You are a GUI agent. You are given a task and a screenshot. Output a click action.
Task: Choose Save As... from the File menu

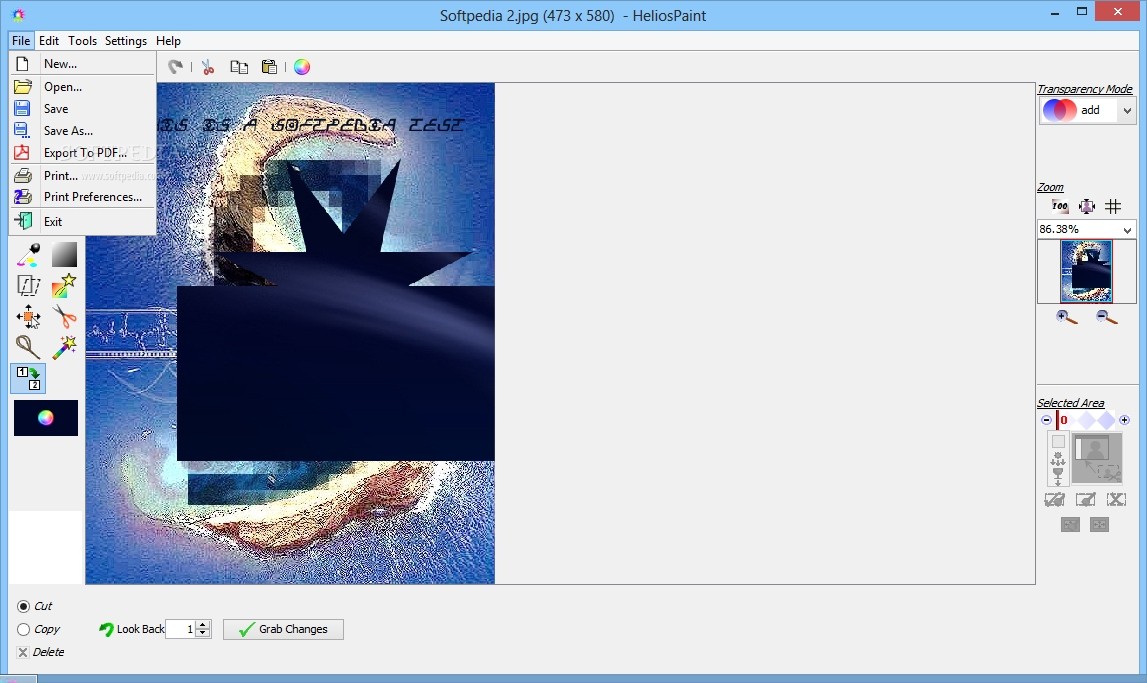(83, 130)
